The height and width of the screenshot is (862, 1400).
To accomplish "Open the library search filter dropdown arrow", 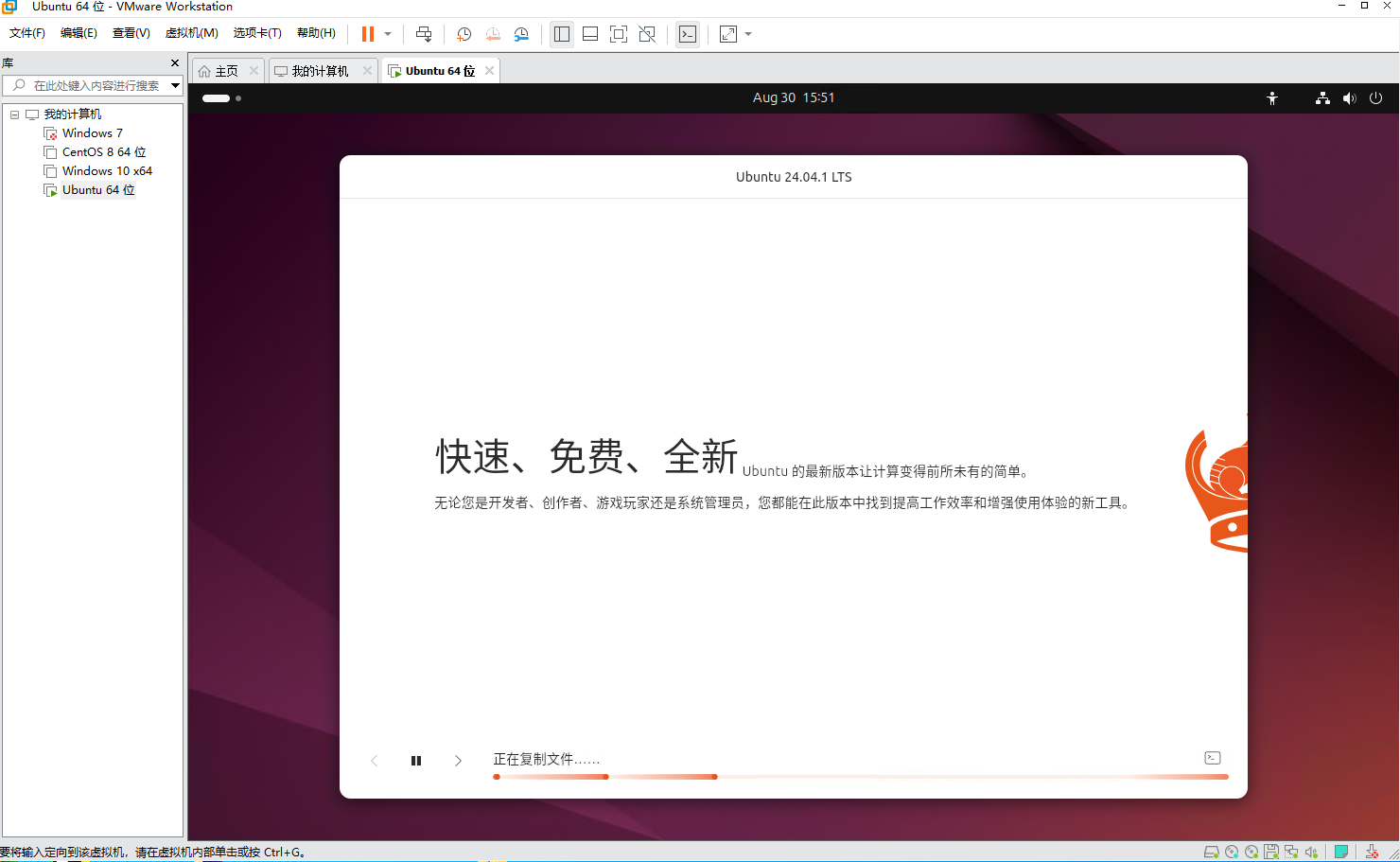I will [175, 85].
